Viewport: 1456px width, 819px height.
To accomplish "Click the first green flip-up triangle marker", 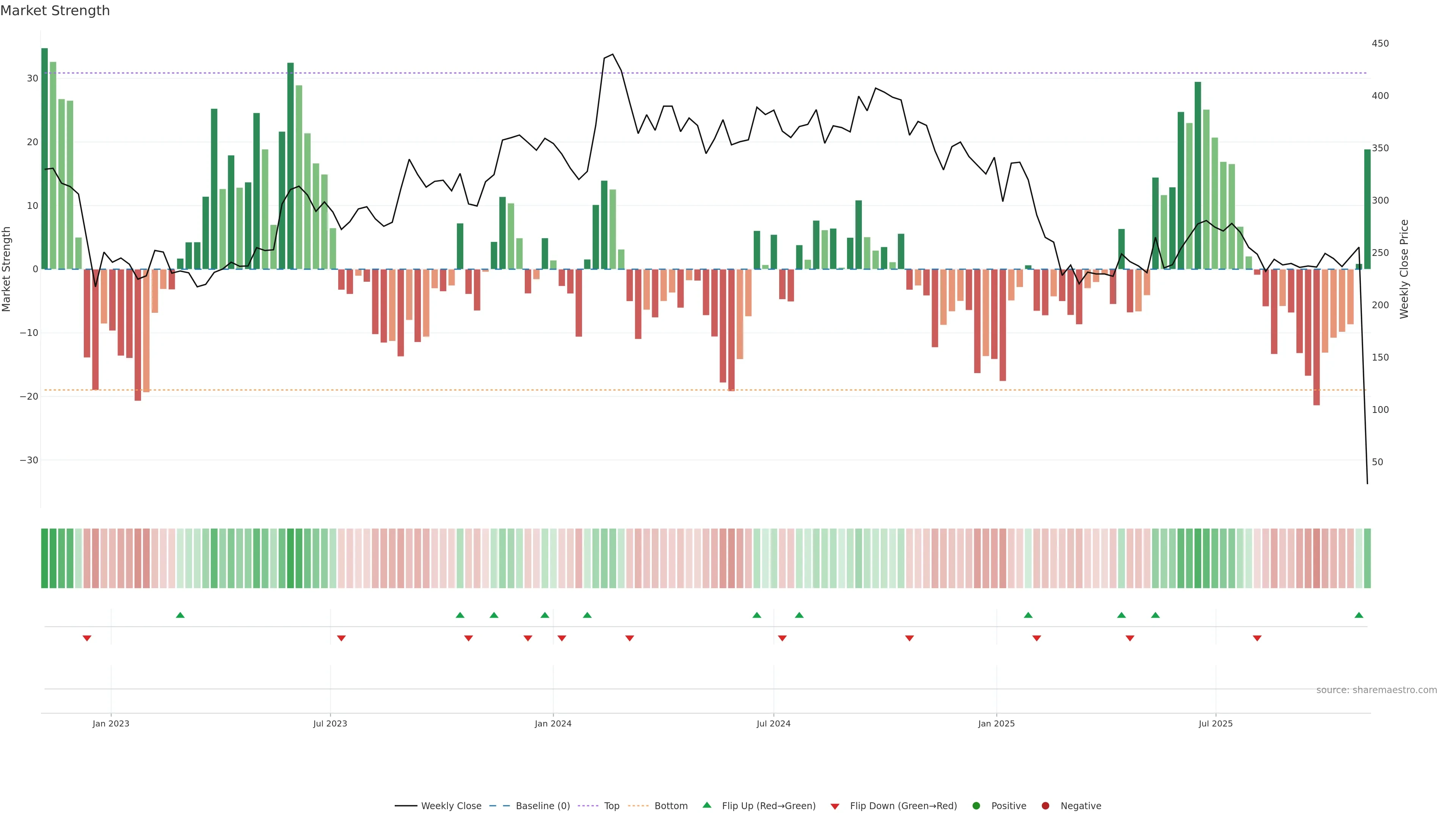I will tap(180, 615).
